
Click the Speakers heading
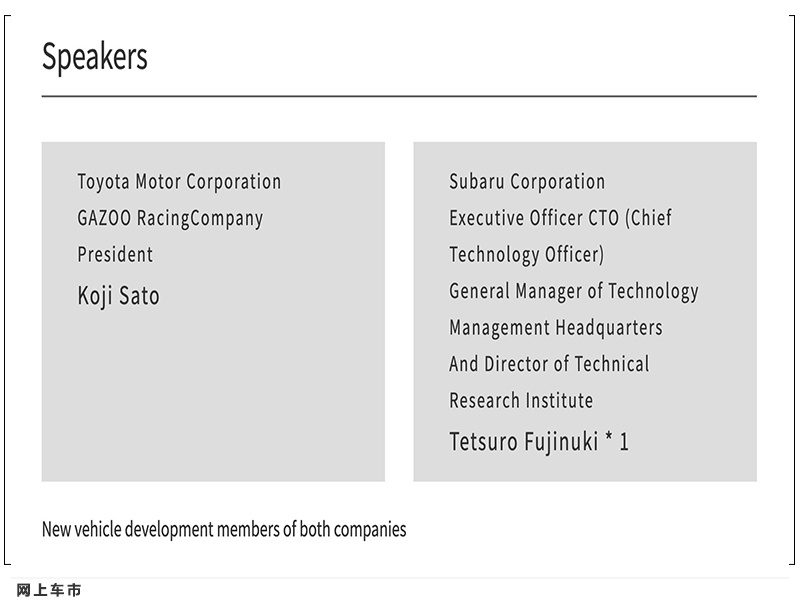tap(94, 57)
